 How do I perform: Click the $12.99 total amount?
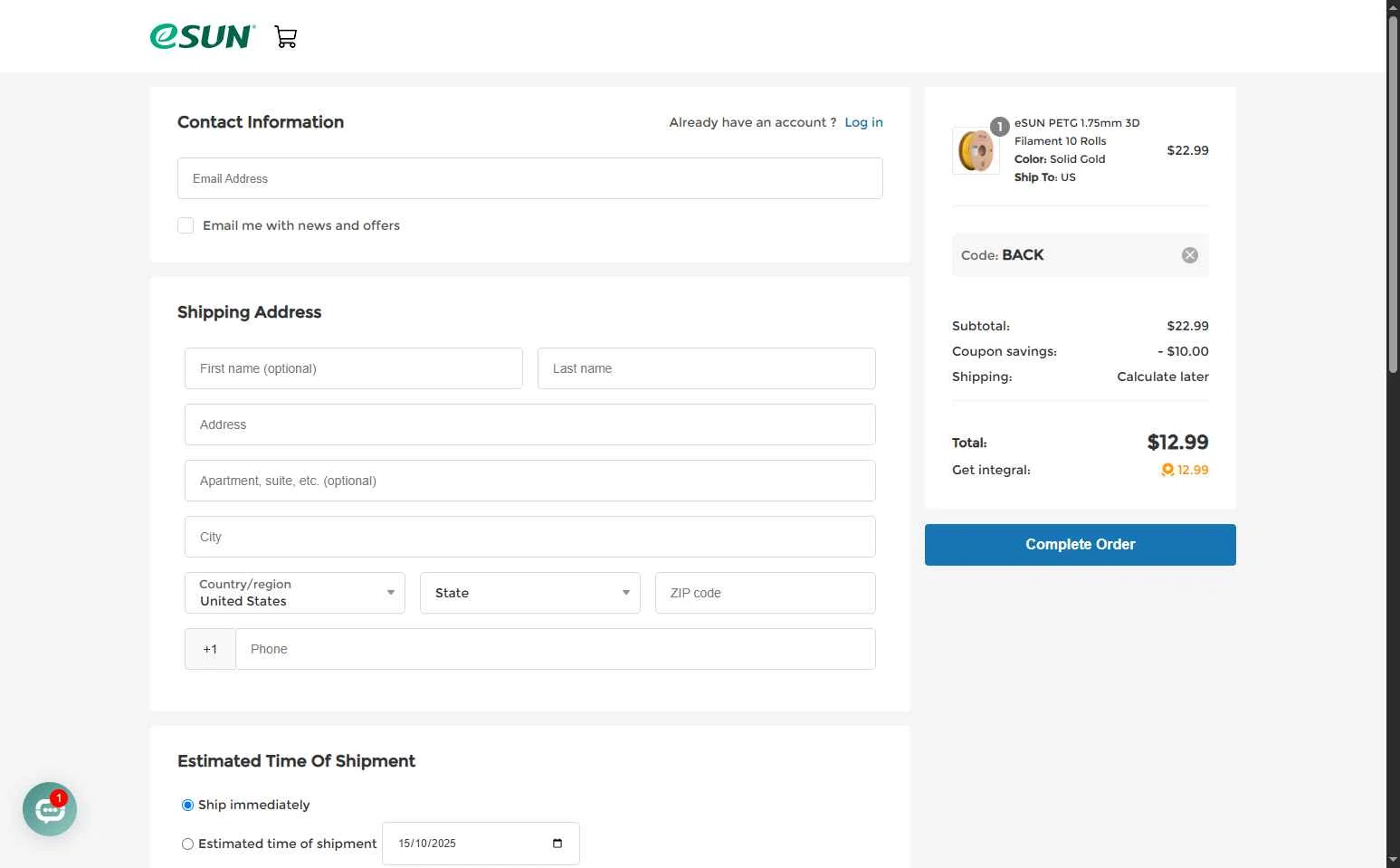click(1177, 443)
